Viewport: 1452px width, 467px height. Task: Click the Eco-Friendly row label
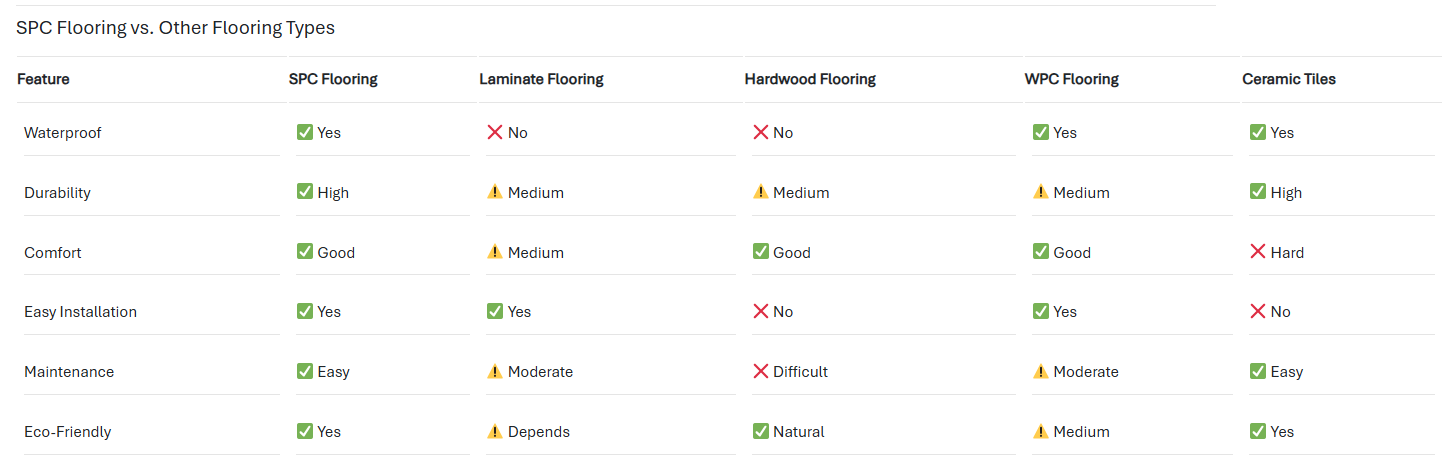coord(67,432)
